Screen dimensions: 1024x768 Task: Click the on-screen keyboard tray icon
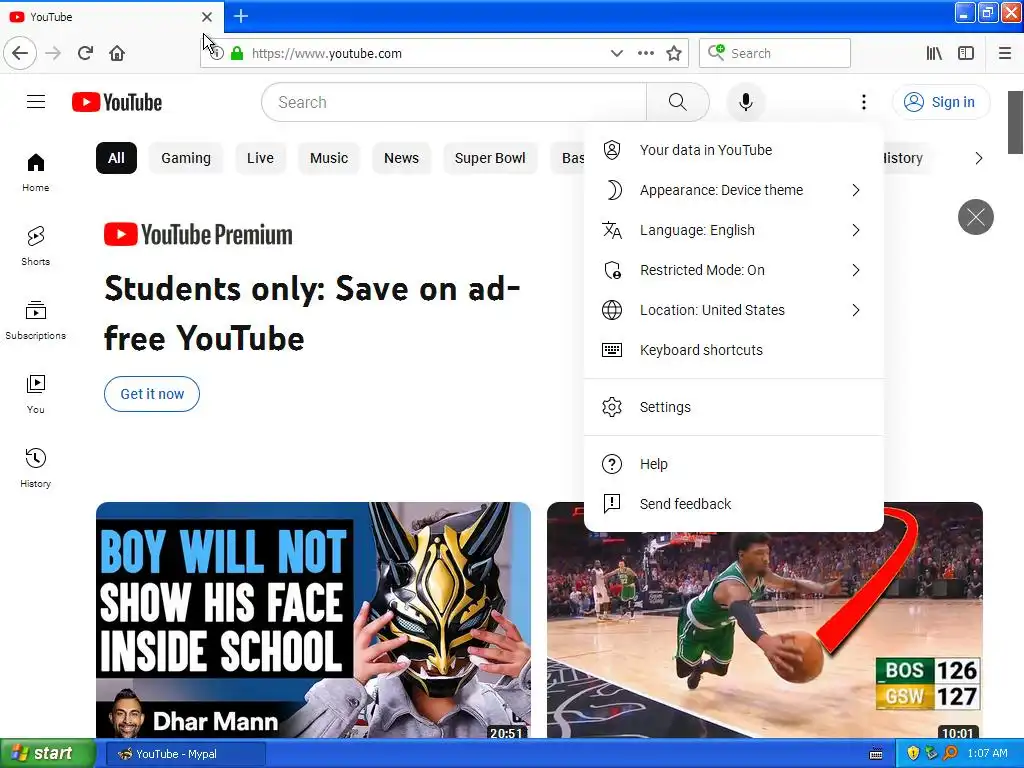tap(876, 754)
